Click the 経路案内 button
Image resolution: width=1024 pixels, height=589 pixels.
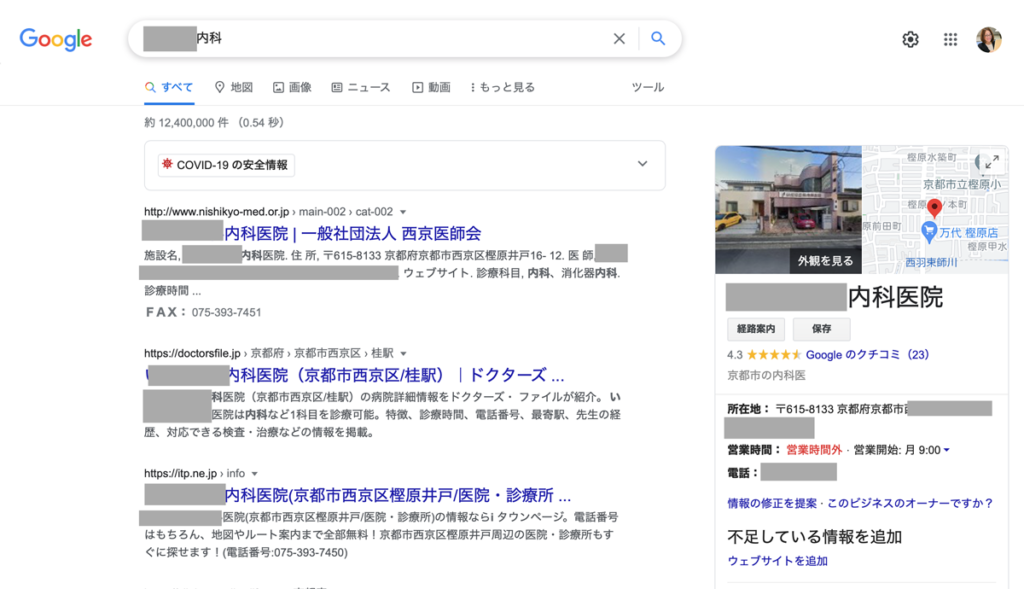[756, 329]
